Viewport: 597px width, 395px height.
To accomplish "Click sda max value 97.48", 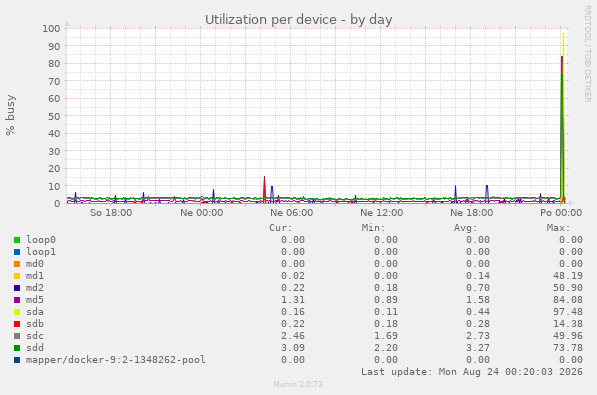I will pos(568,312).
